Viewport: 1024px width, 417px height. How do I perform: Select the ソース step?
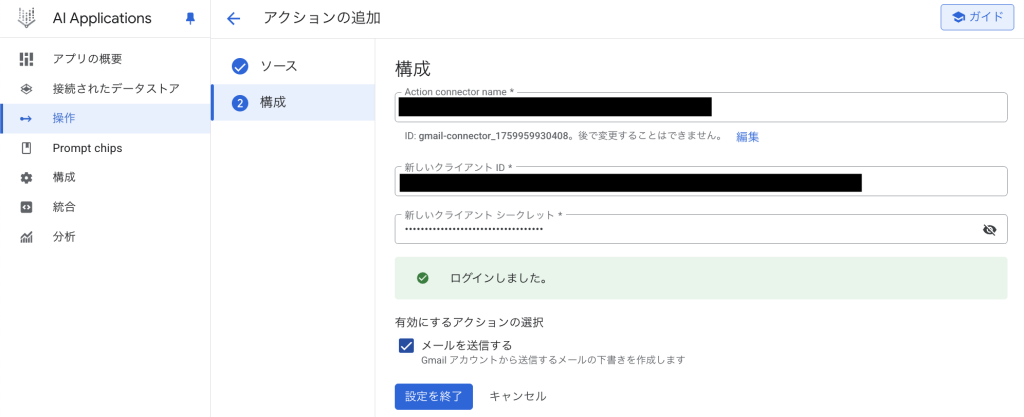[278, 66]
